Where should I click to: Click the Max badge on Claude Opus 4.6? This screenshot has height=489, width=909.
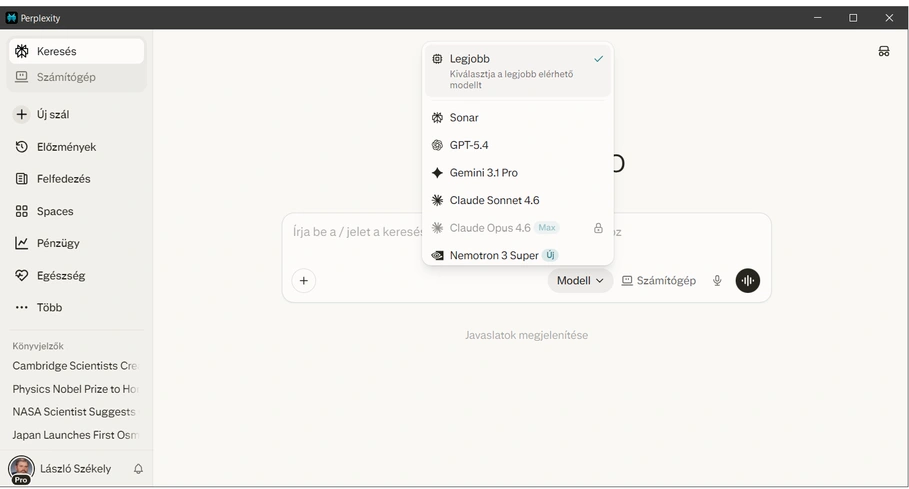(x=547, y=228)
